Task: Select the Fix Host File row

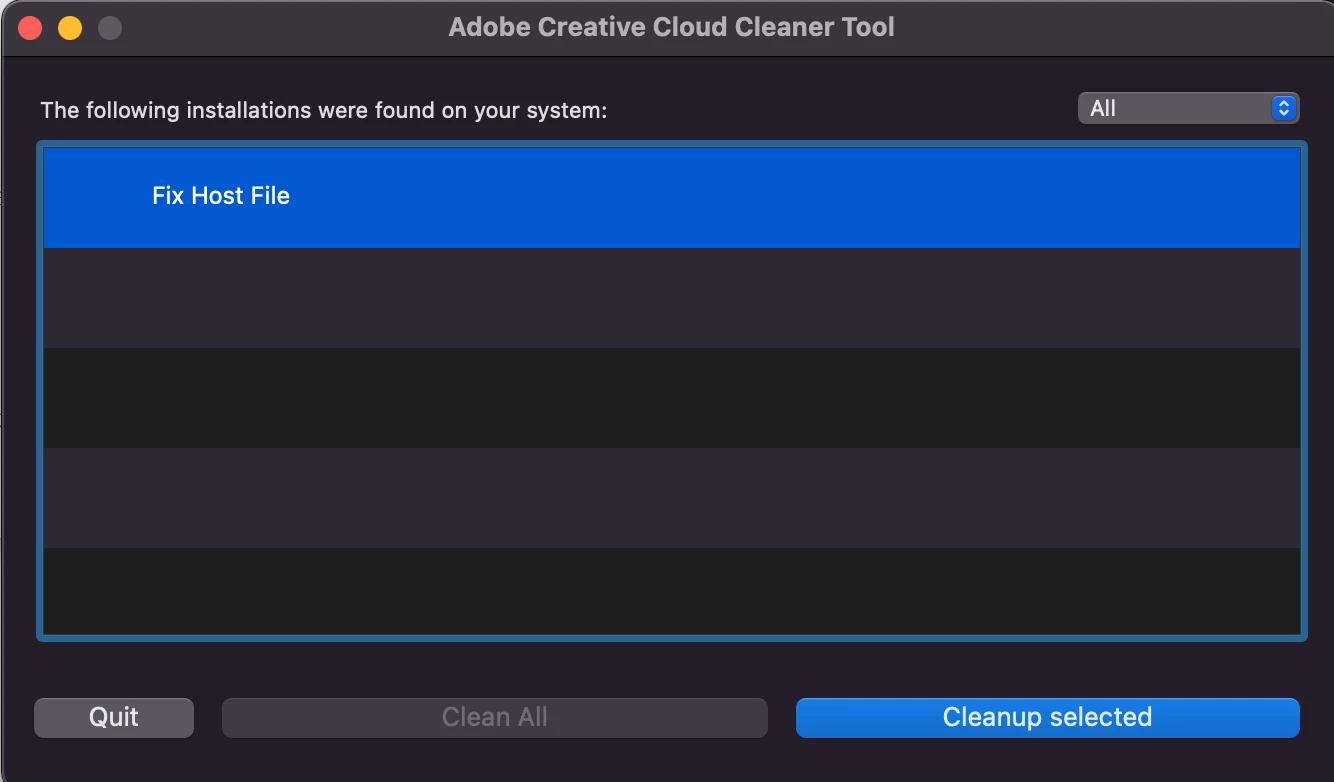Action: 671,197
